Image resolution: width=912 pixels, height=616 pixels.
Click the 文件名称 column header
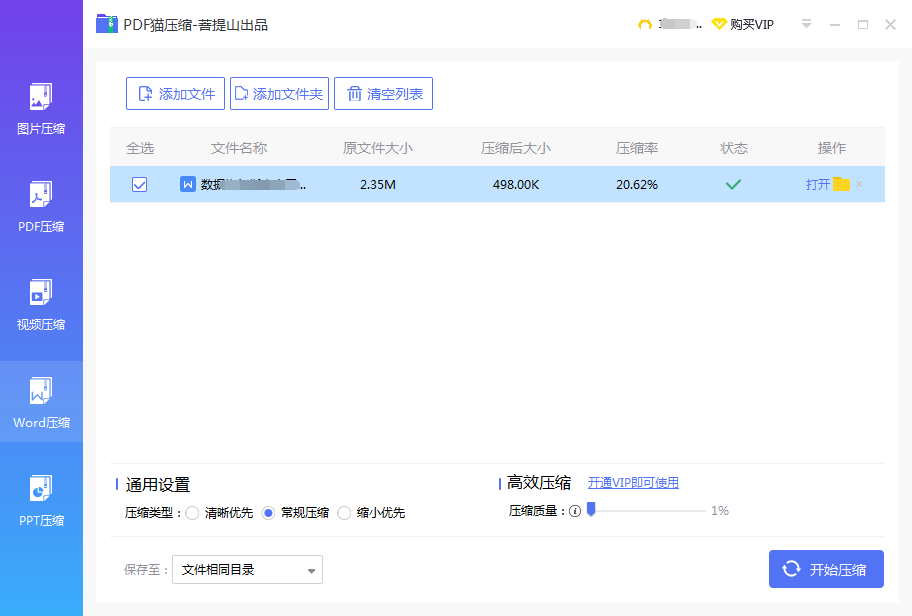pyautogui.click(x=239, y=148)
